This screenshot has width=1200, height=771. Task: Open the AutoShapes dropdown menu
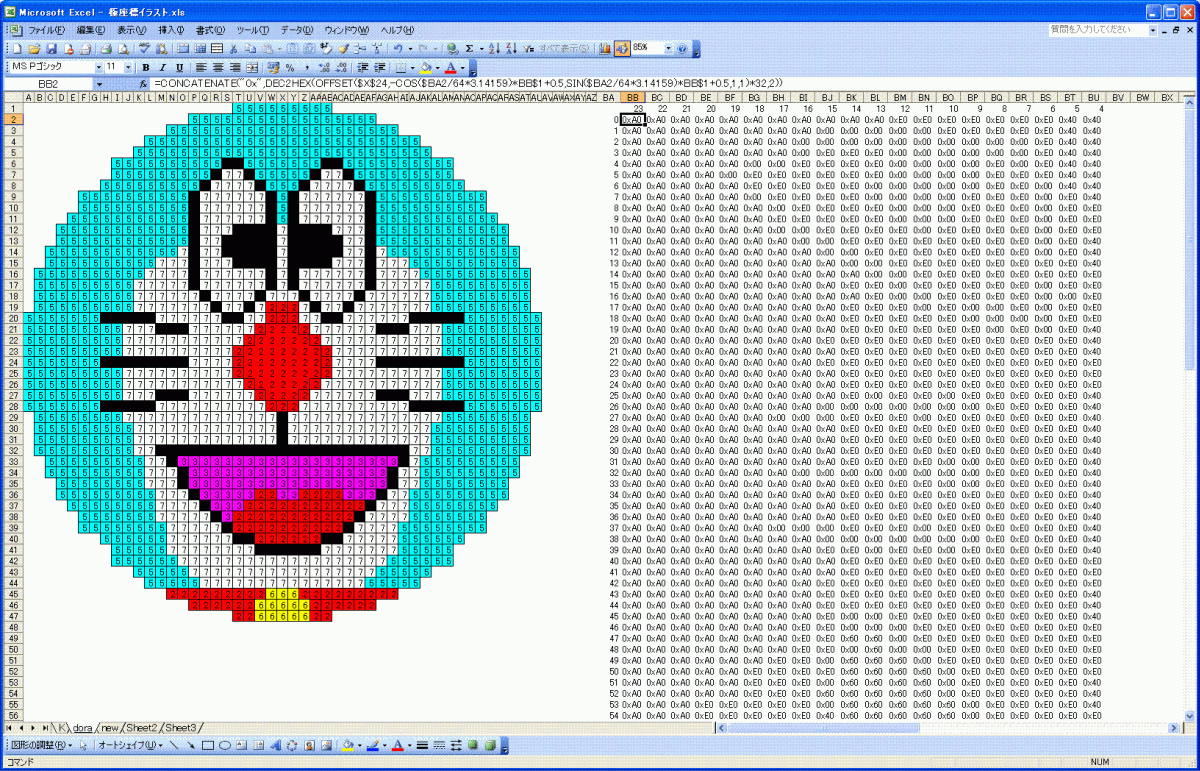[x=130, y=745]
